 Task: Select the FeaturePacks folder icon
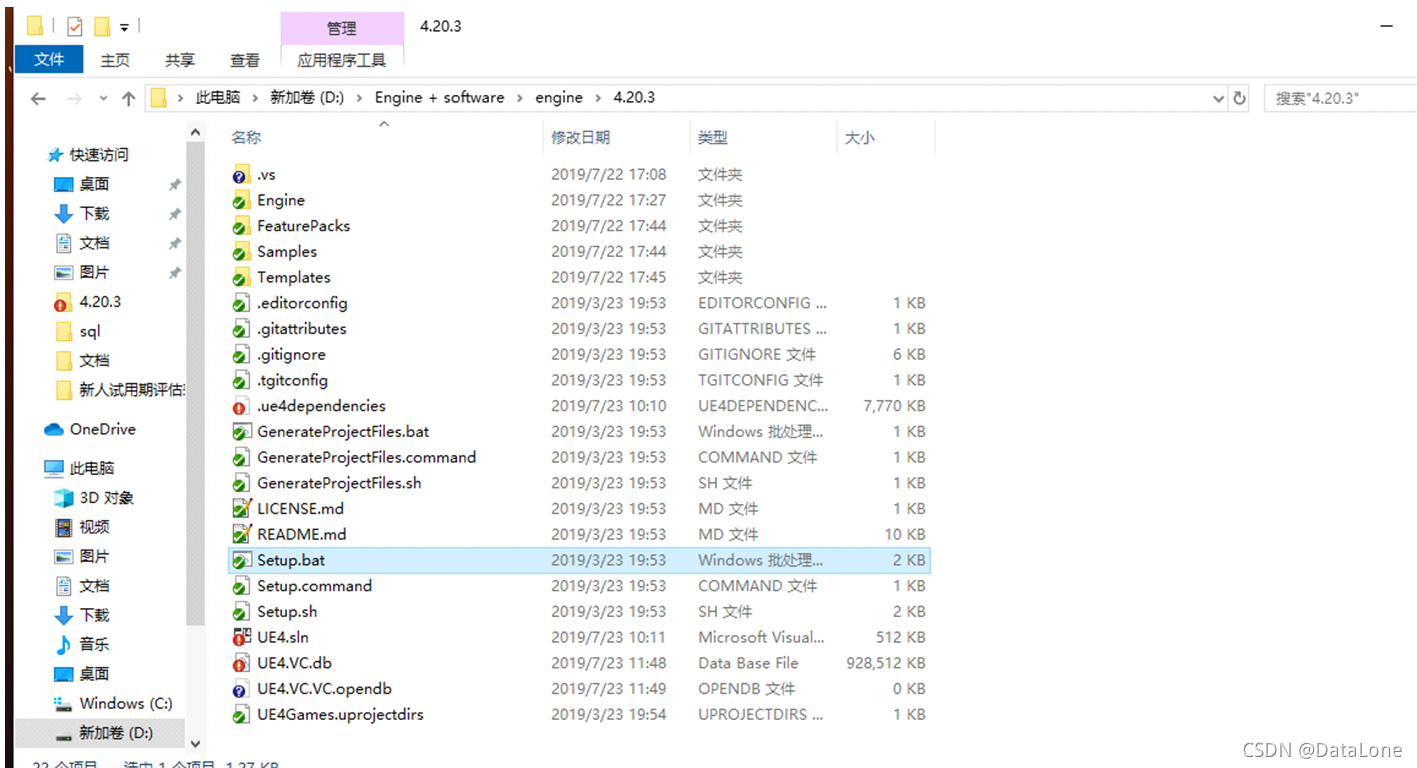240,226
